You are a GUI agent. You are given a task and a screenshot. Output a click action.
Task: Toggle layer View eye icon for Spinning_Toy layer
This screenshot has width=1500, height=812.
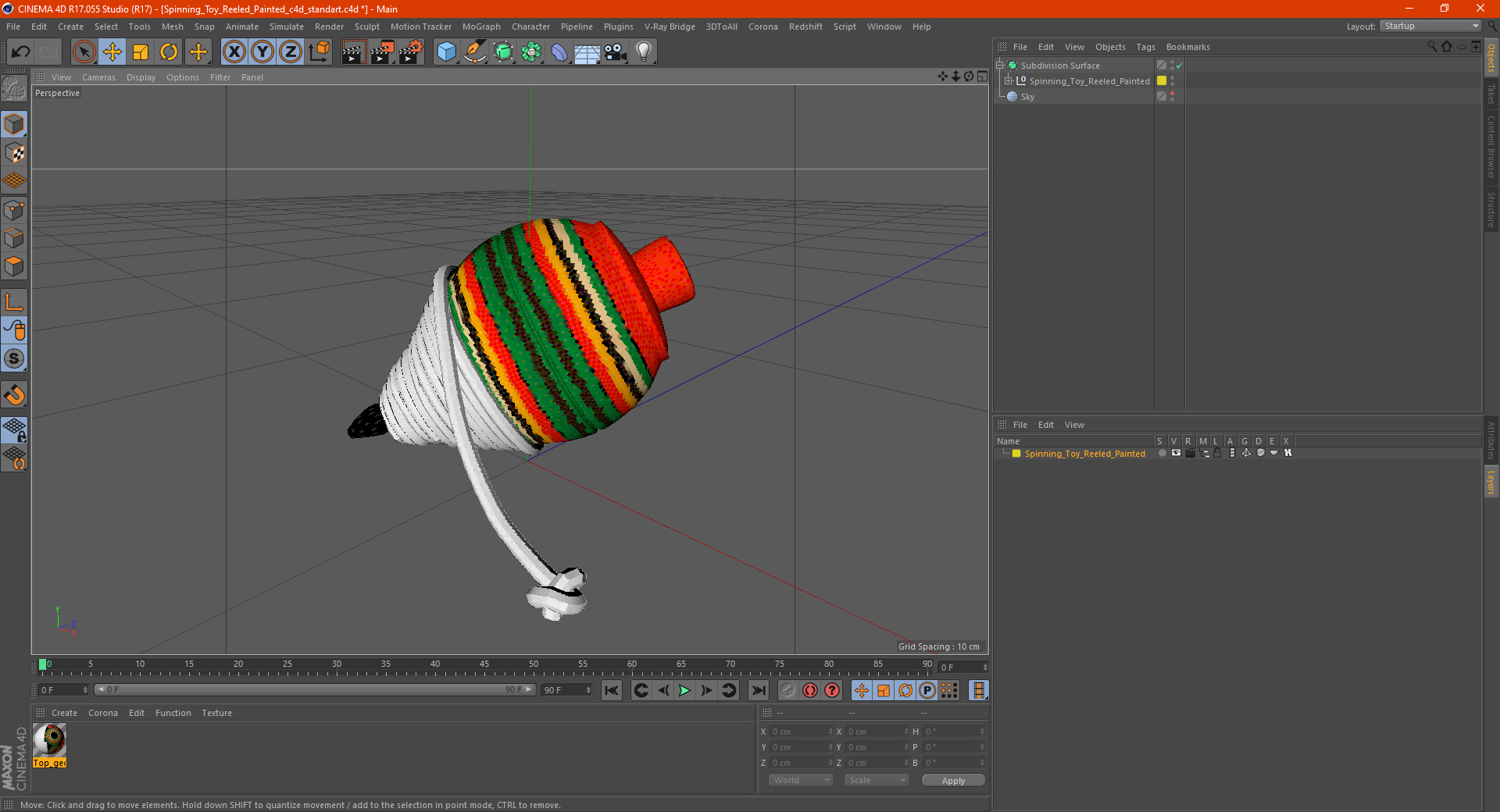(x=1176, y=454)
